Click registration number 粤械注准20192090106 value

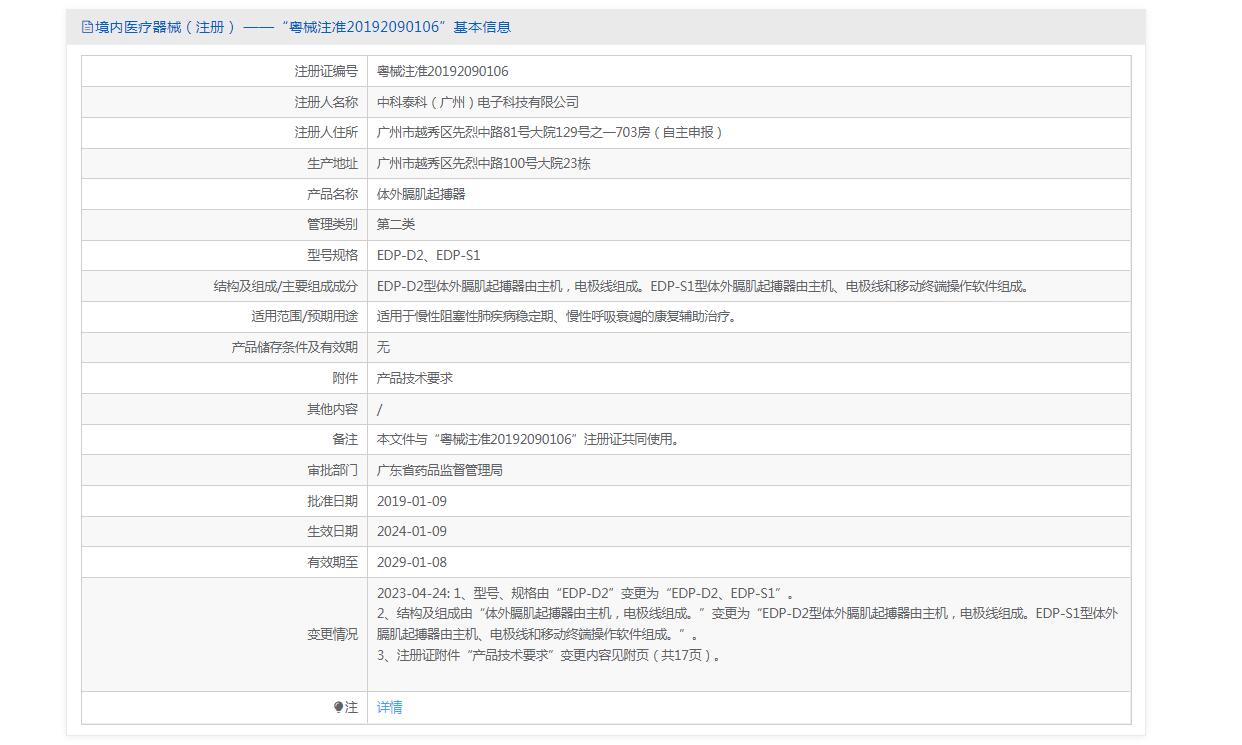442,71
